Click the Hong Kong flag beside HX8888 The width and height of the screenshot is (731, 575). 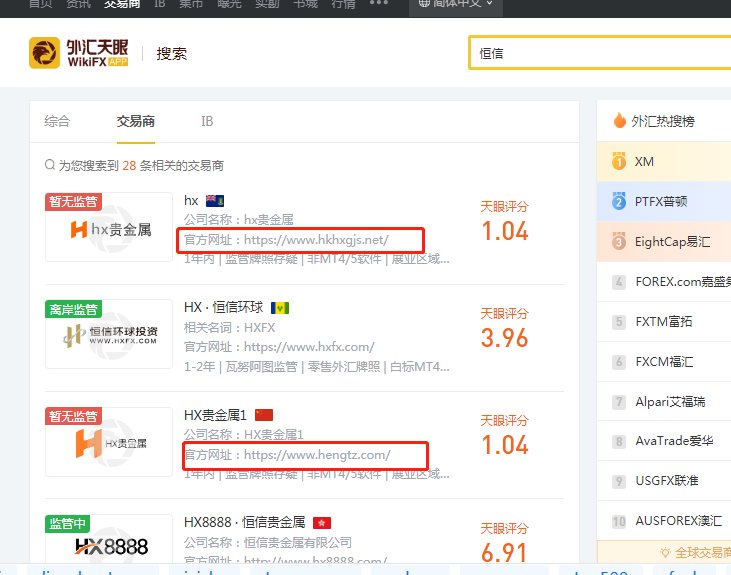[322, 523]
